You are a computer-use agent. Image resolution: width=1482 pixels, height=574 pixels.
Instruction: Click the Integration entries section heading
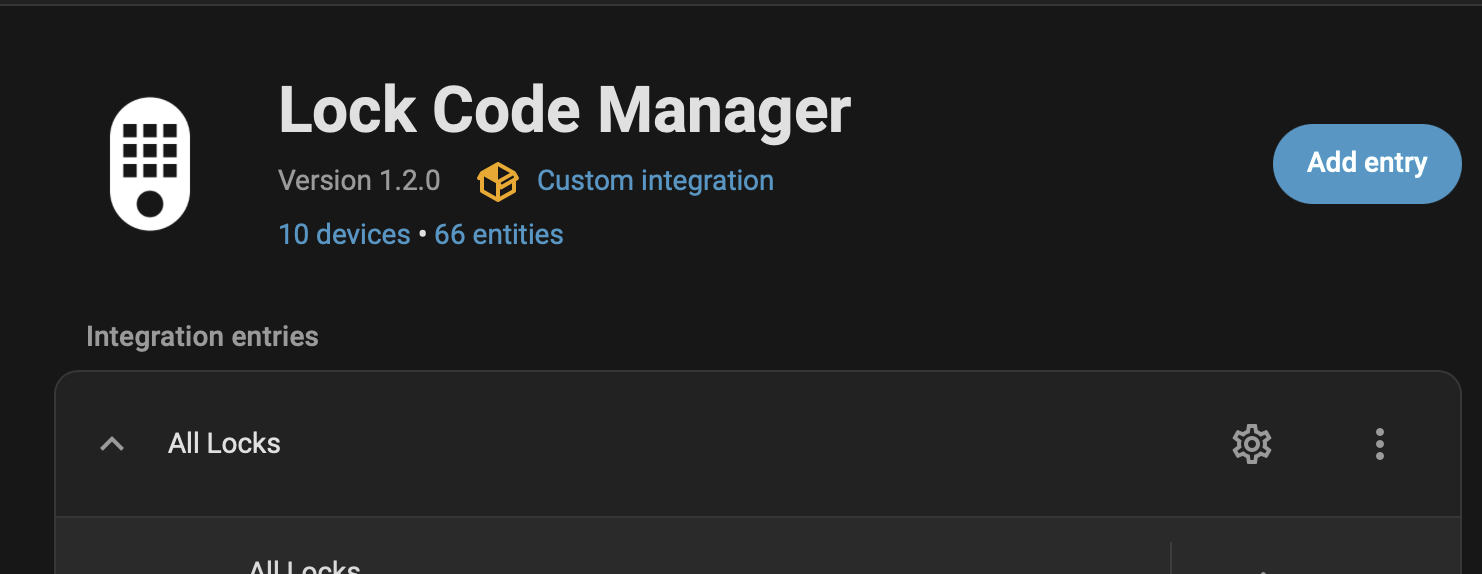(202, 337)
